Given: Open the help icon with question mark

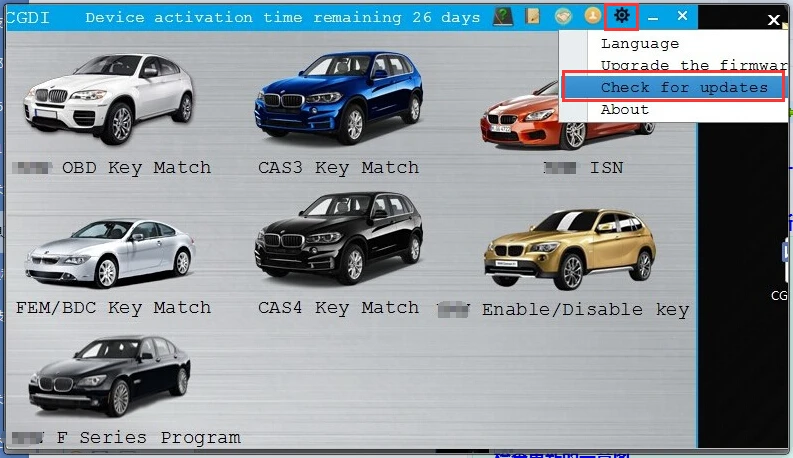Looking at the screenshot, I should (x=503, y=16).
